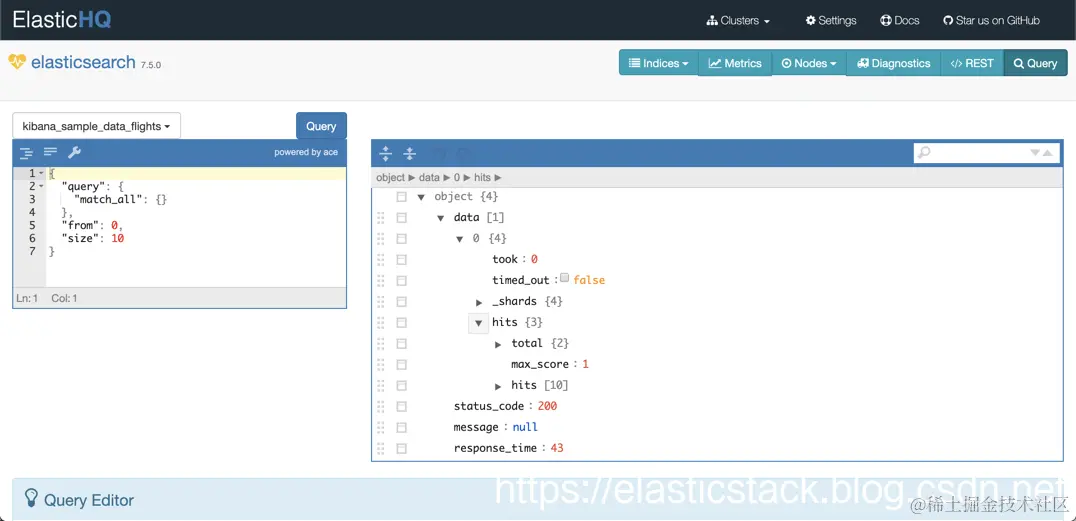The width and height of the screenshot is (1076, 521).
Task: Open the Clusters dropdown menu
Action: 738,21
